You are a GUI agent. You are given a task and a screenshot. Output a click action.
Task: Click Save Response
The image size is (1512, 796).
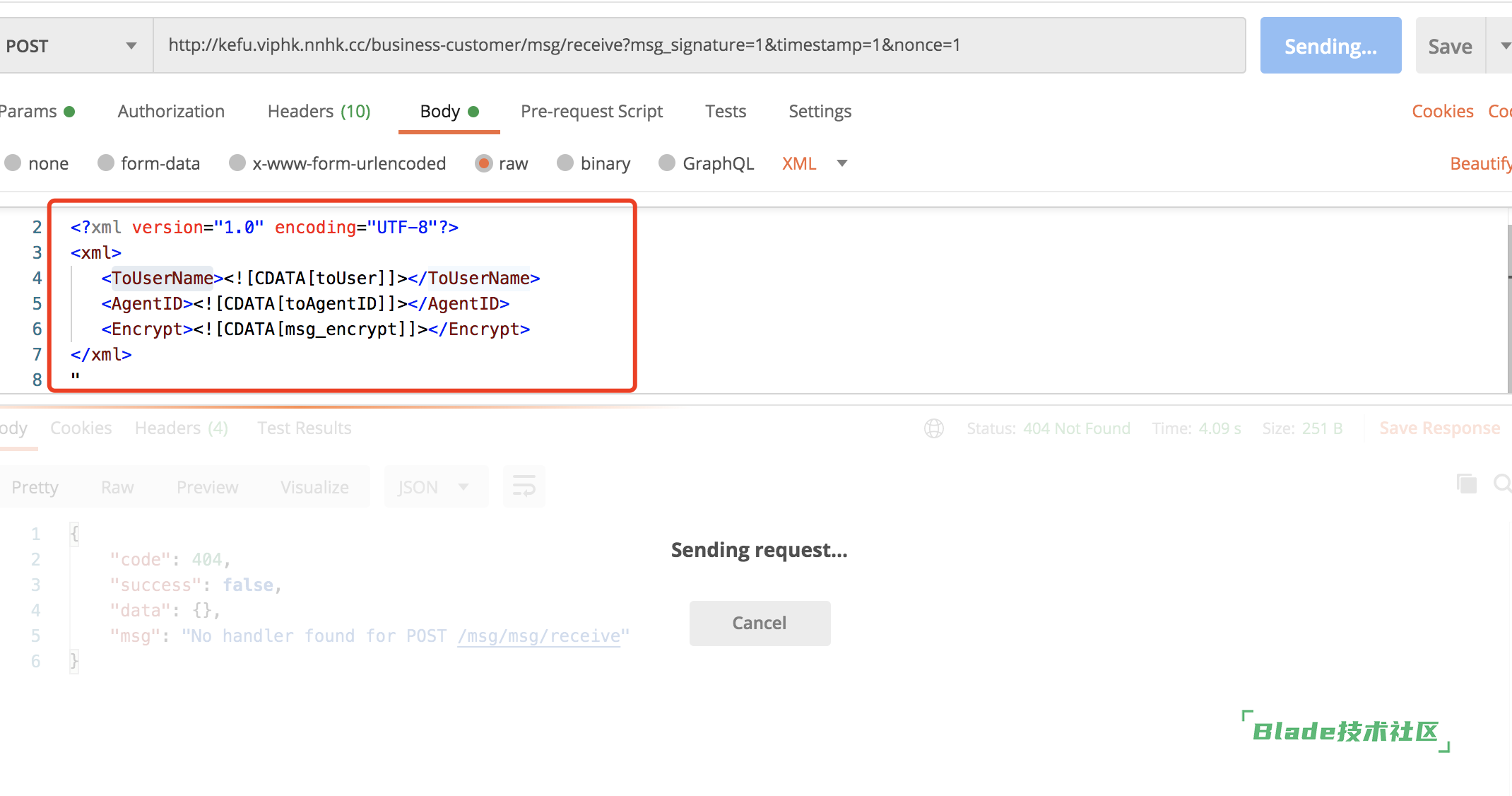point(1439,428)
